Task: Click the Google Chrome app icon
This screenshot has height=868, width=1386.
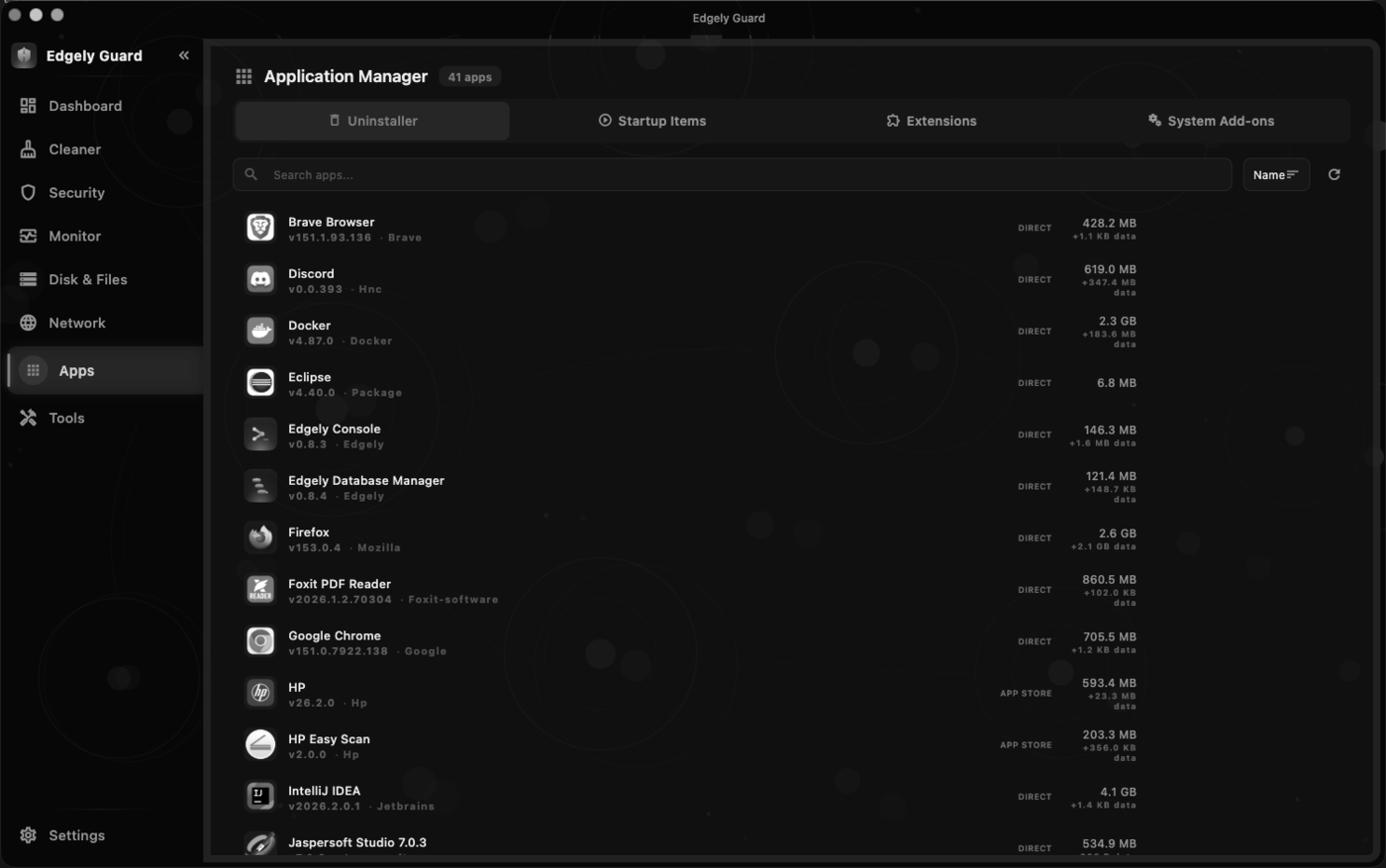Action: point(260,641)
